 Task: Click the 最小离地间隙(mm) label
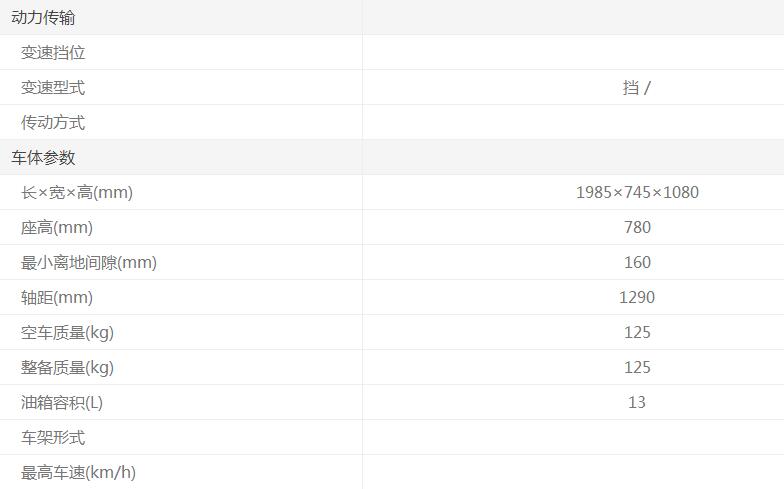(89, 263)
